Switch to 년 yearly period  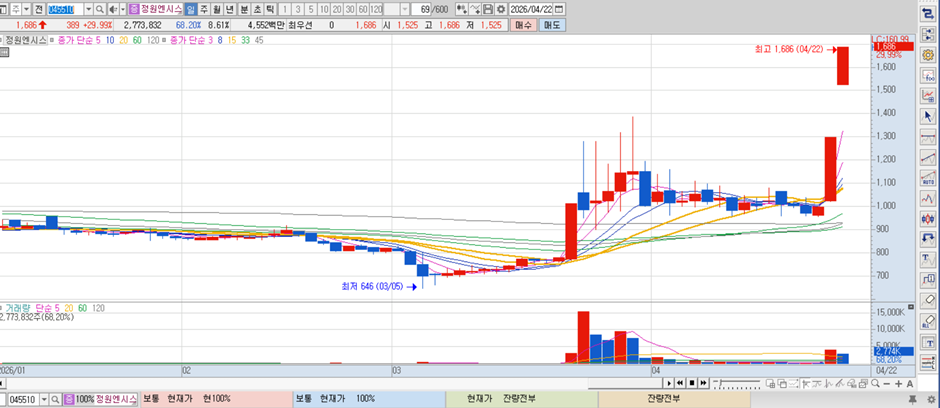click(x=230, y=10)
